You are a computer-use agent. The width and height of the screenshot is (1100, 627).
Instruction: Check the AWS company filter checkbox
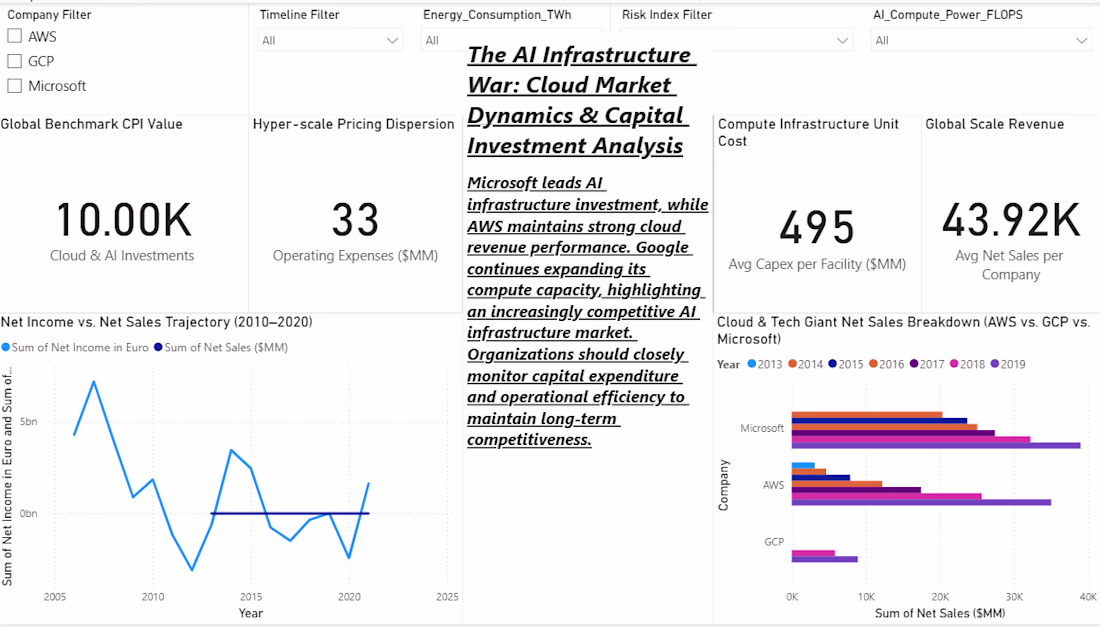coord(15,36)
